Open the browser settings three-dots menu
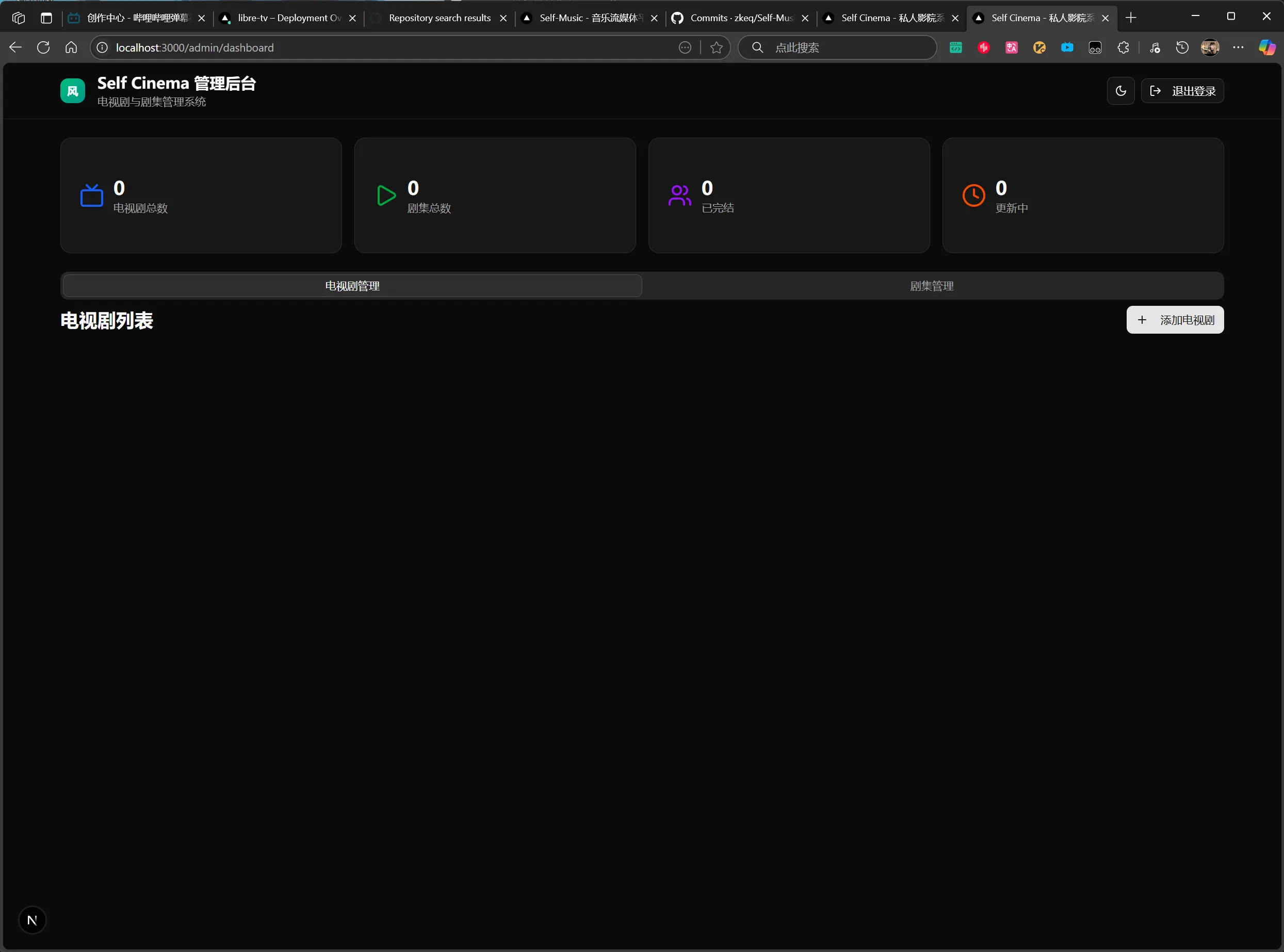The image size is (1284, 952). (x=1238, y=48)
